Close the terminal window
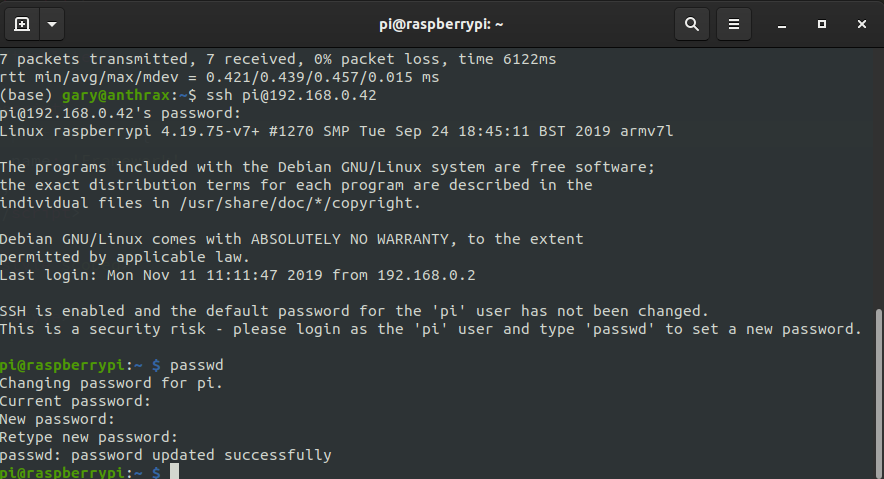 pyautogui.click(x=861, y=24)
